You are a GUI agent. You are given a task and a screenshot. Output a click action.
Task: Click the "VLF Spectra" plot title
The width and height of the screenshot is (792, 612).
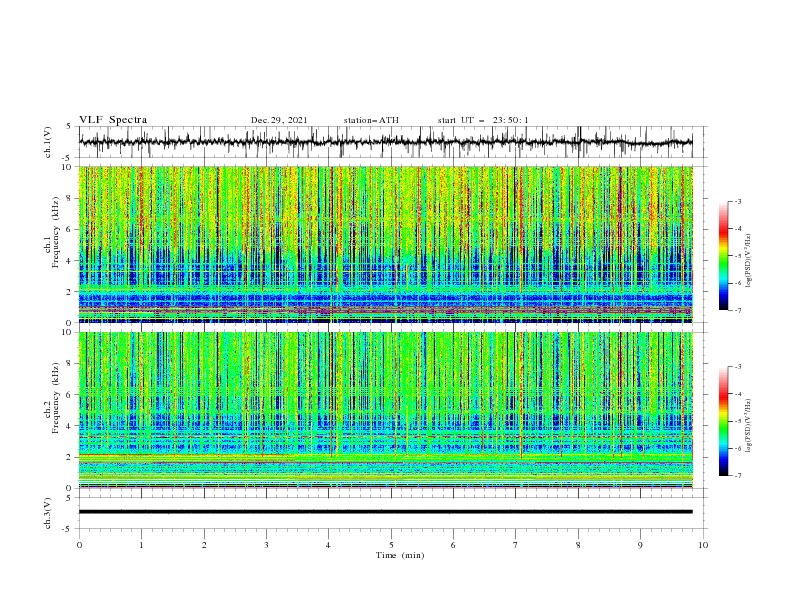pos(113,120)
